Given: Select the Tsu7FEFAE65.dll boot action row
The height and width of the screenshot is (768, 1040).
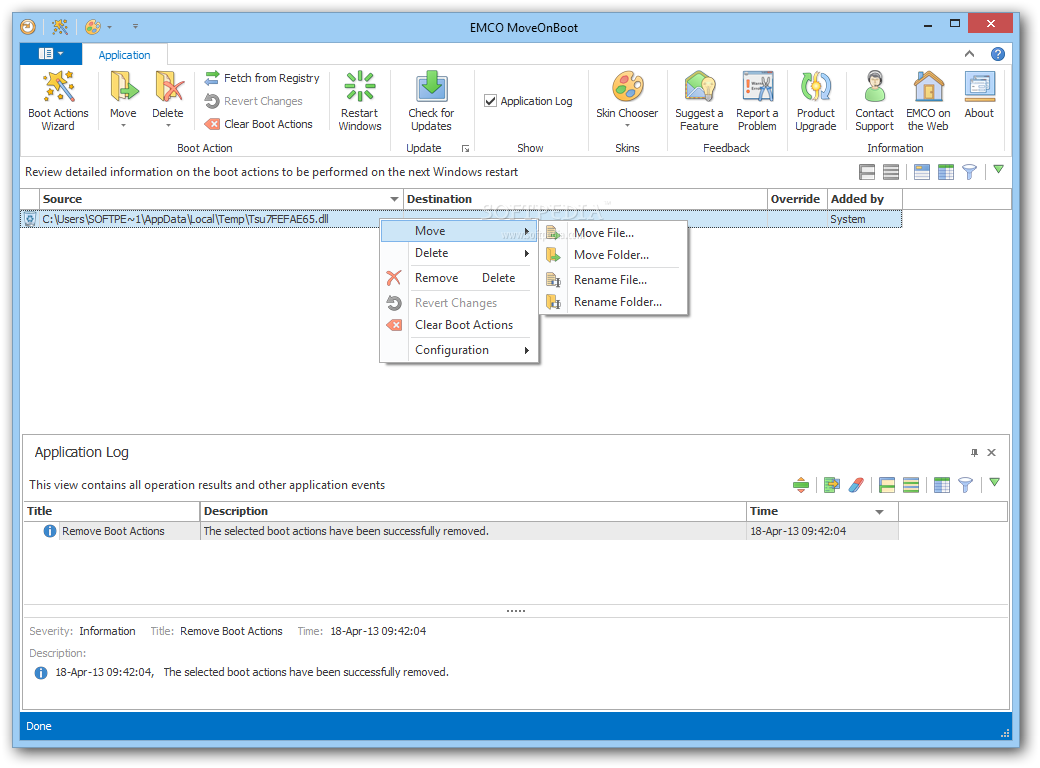Looking at the screenshot, I should coord(461,219).
